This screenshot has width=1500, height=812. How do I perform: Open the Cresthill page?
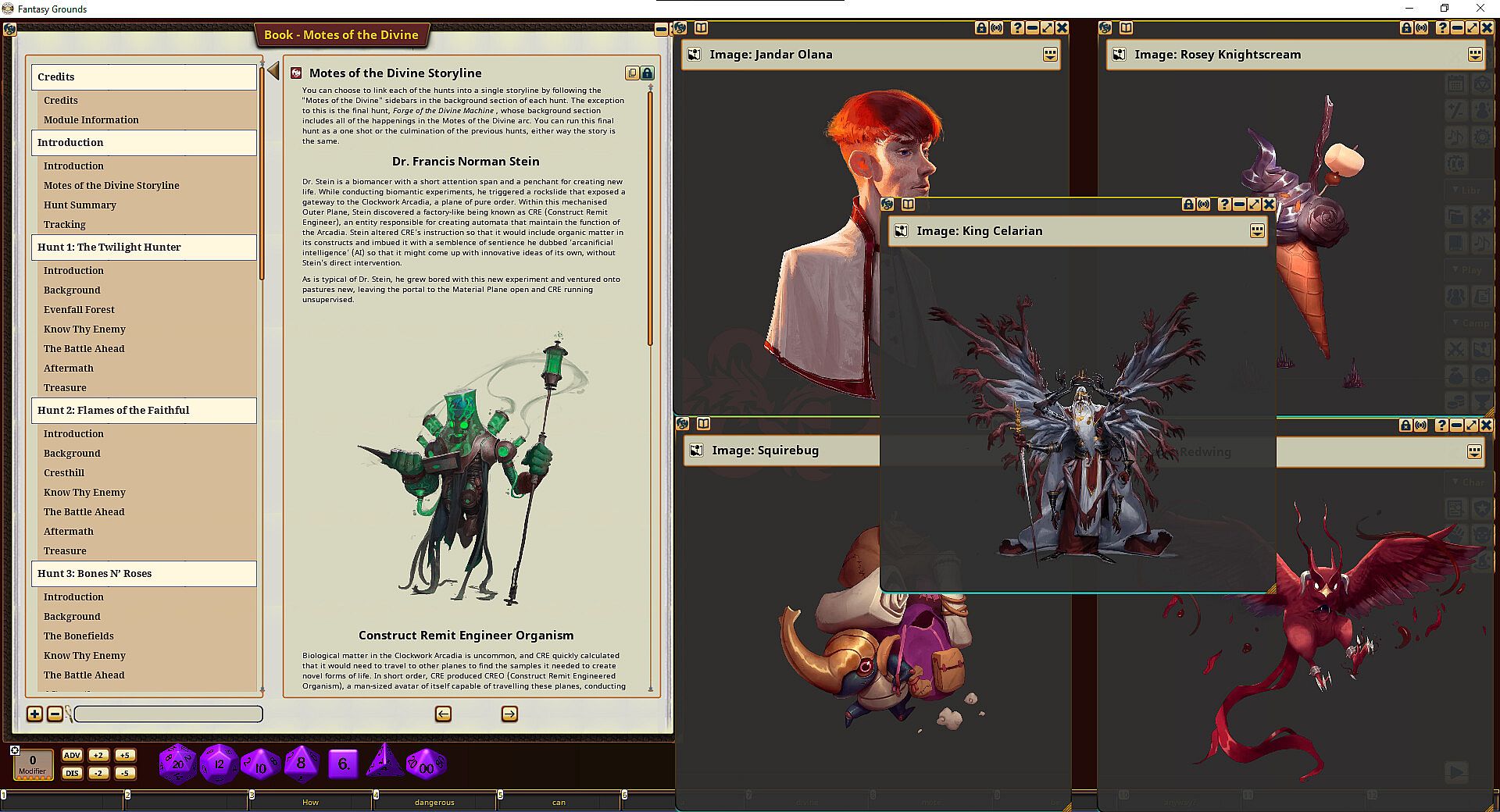tap(63, 472)
